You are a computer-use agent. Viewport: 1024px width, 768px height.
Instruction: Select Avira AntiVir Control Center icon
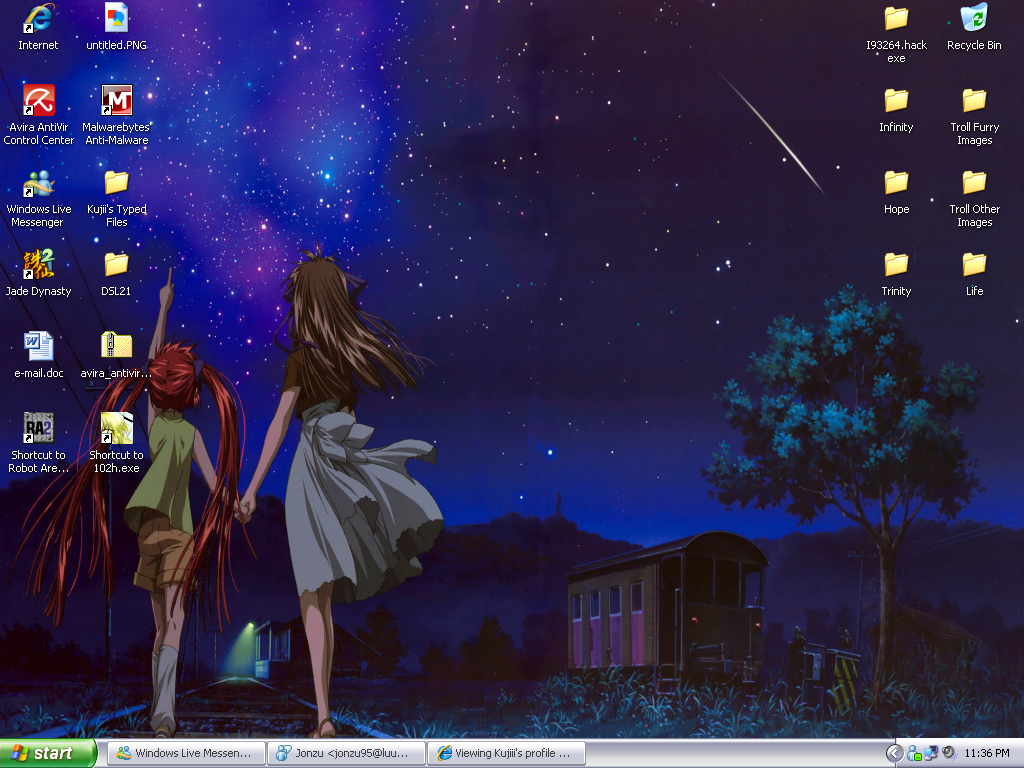(x=39, y=100)
